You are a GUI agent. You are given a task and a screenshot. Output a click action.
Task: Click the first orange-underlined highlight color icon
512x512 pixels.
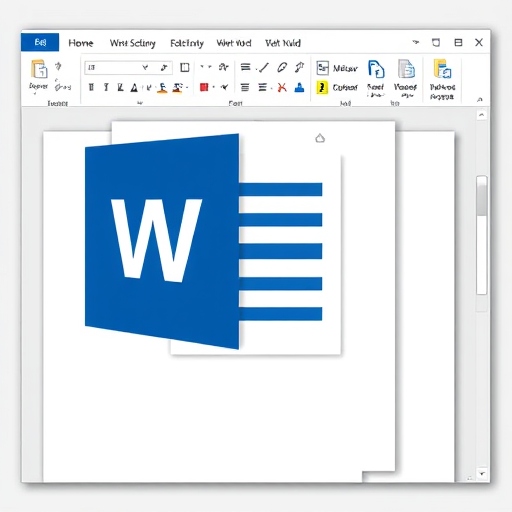pyautogui.click(x=162, y=88)
